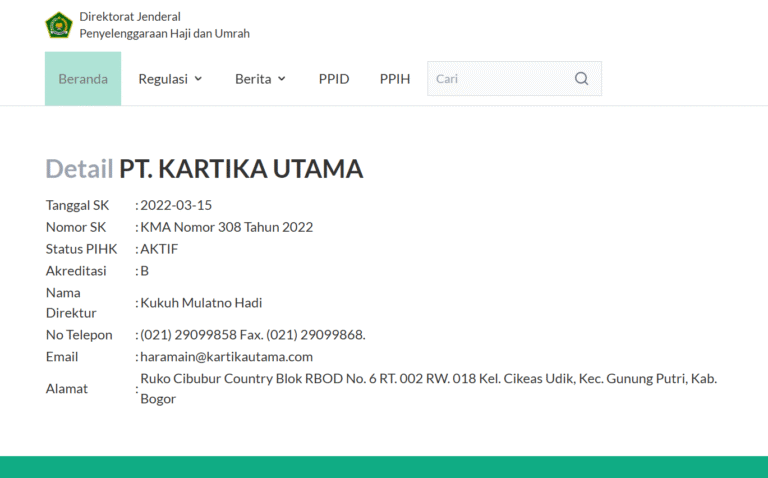This screenshot has width=768, height=478.
Task: Open the Berita menu item
Action: (x=253, y=79)
